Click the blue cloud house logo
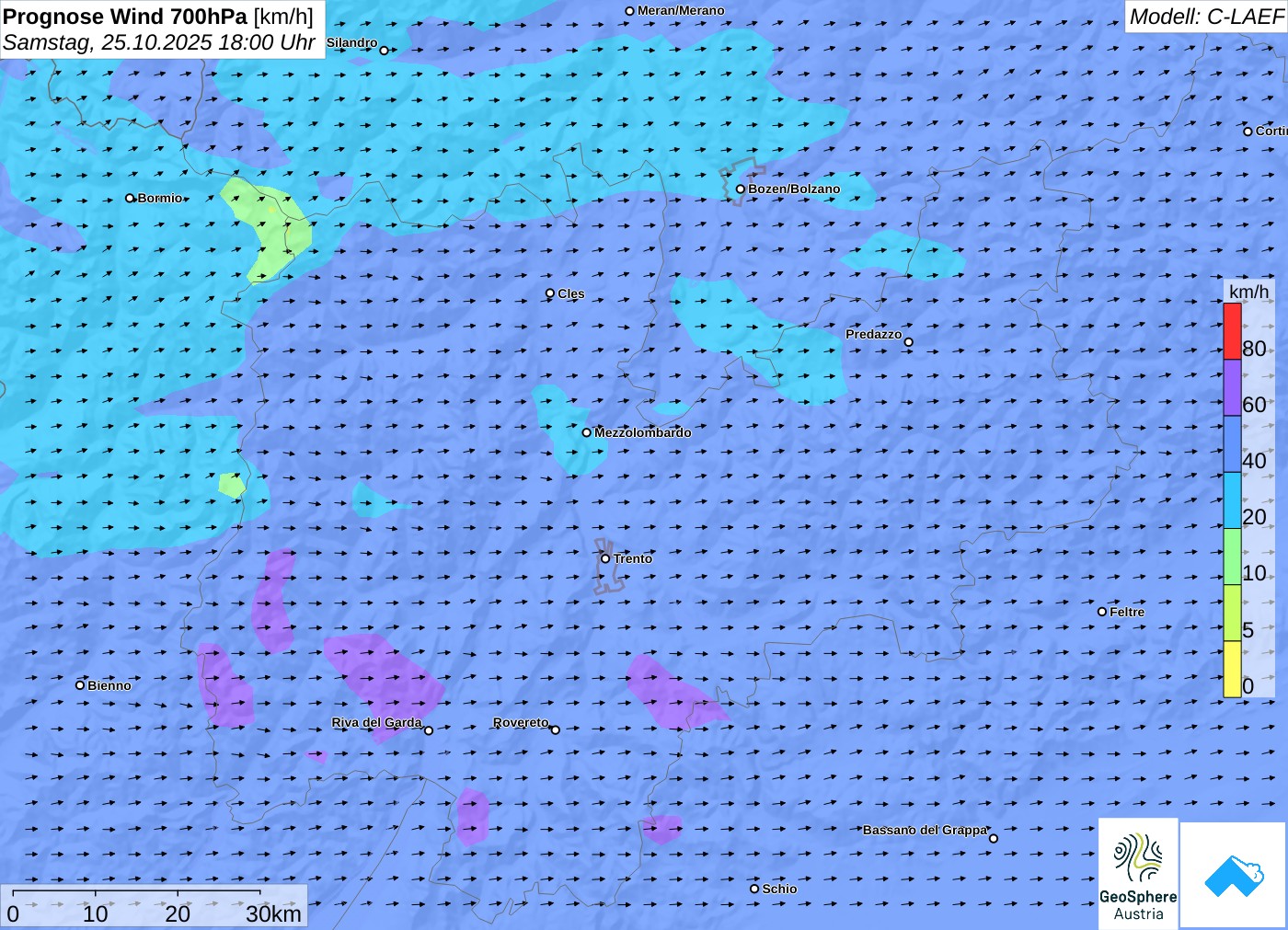The height and width of the screenshot is (930, 1288). point(1233,875)
